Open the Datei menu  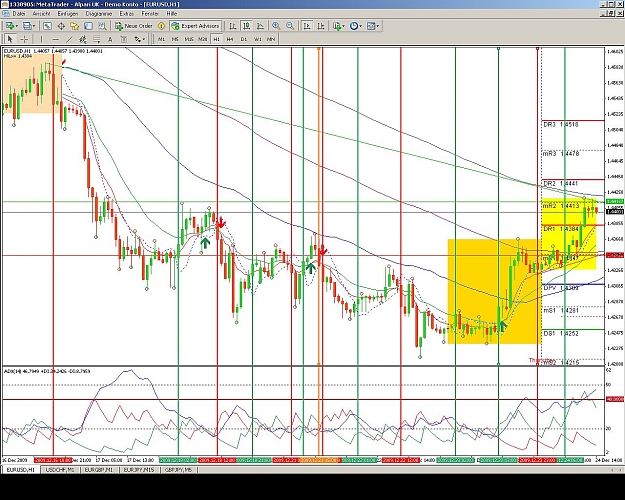(x=18, y=14)
